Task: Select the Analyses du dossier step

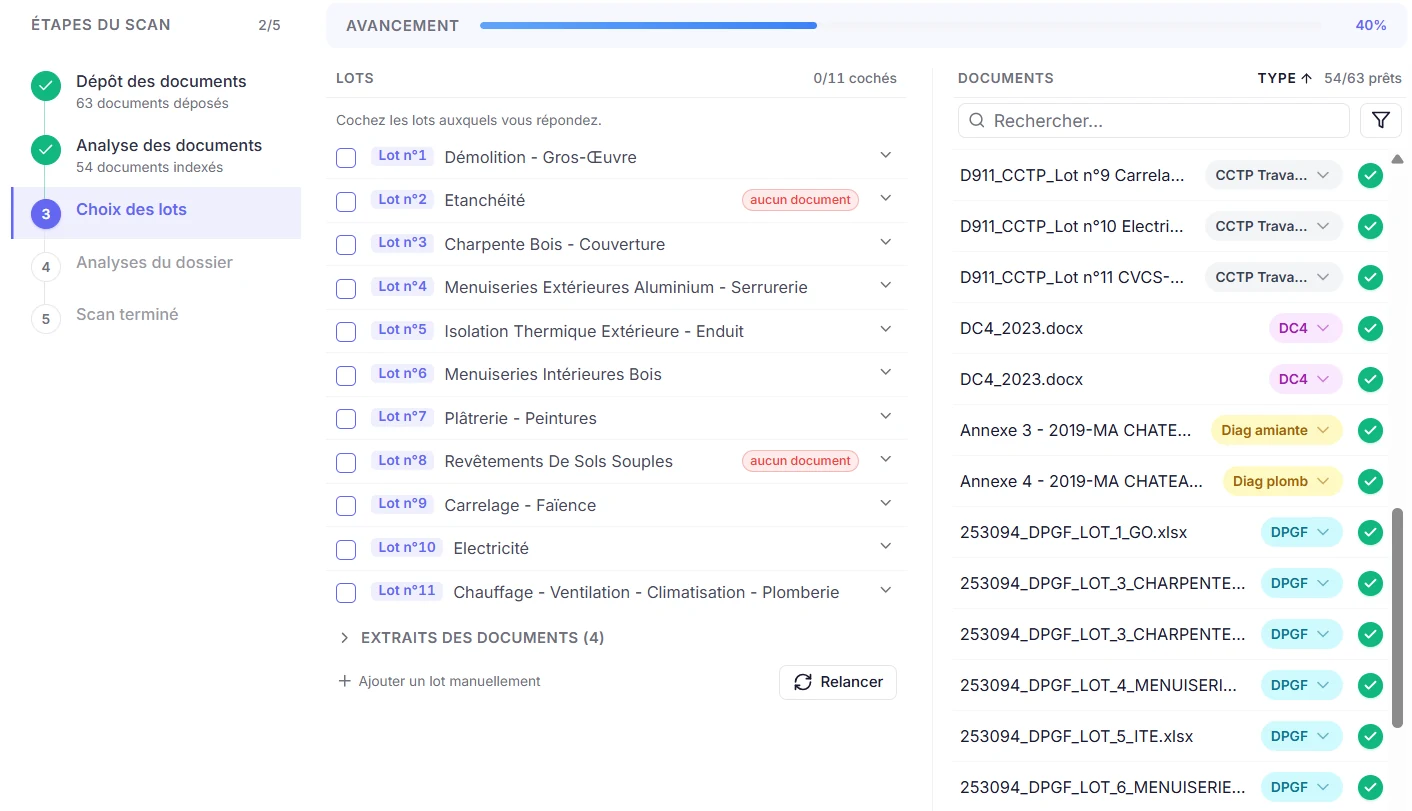Action: [154, 263]
